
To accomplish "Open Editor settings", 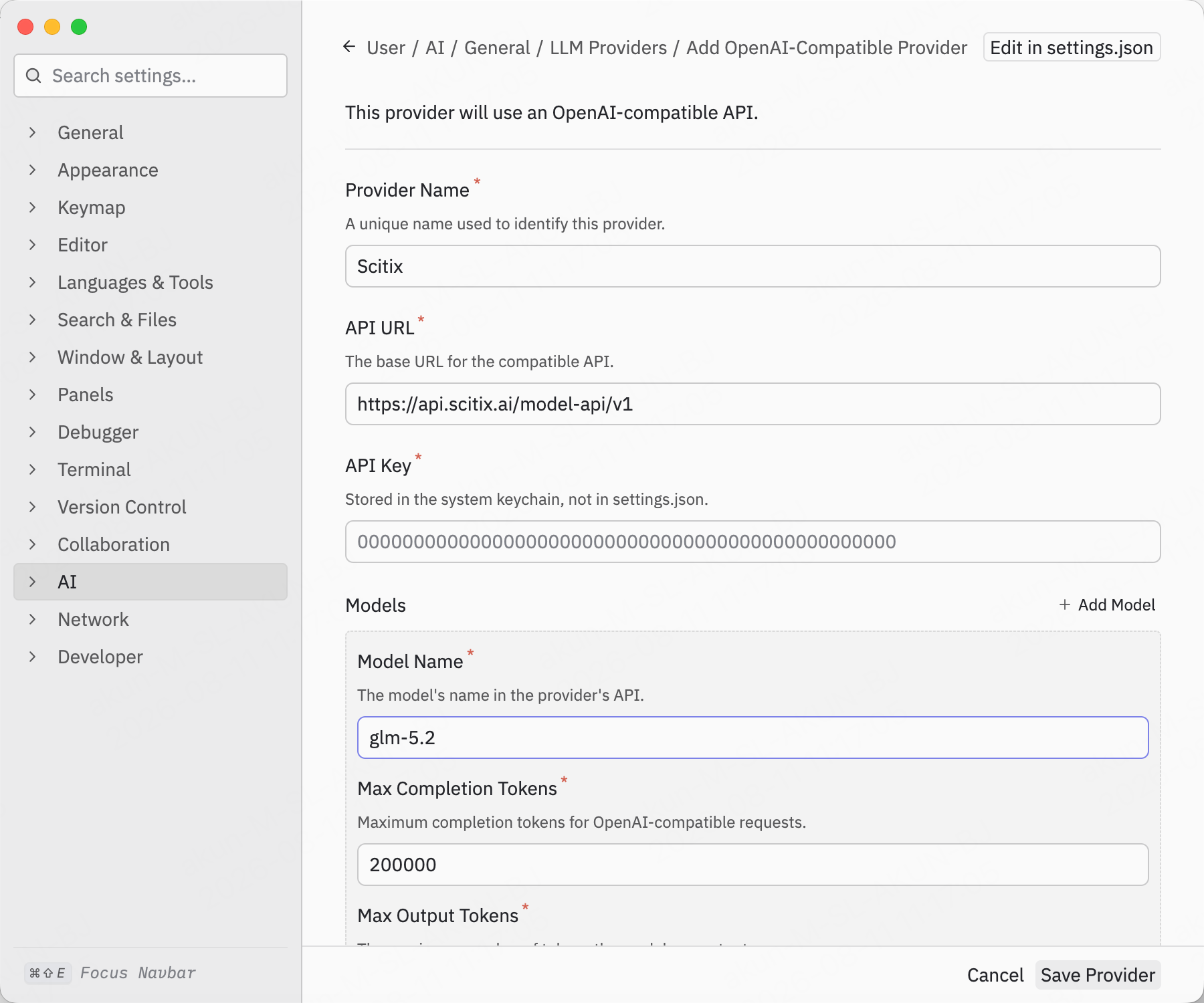I will coord(150,245).
